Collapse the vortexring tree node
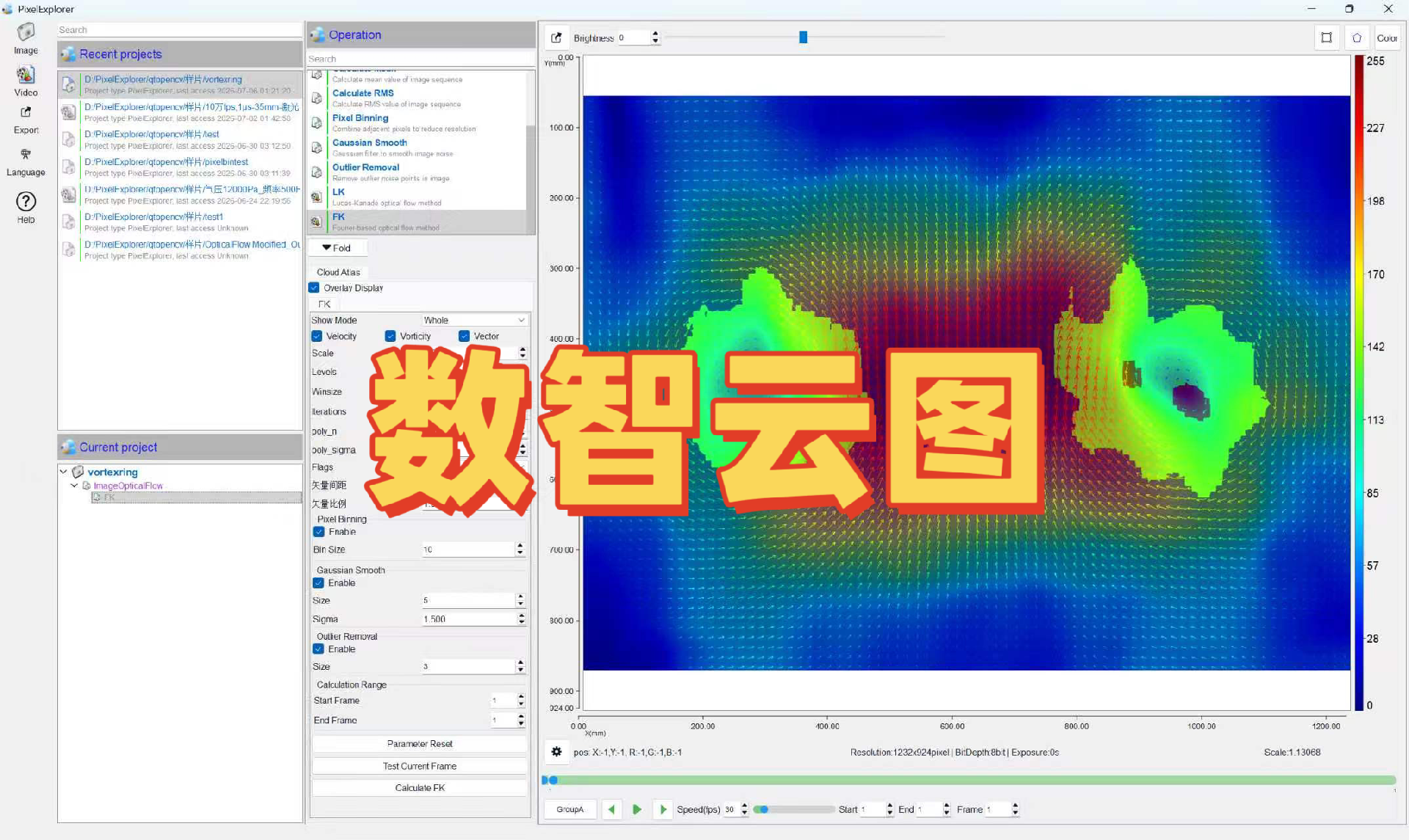The width and height of the screenshot is (1409, 840). (64, 472)
